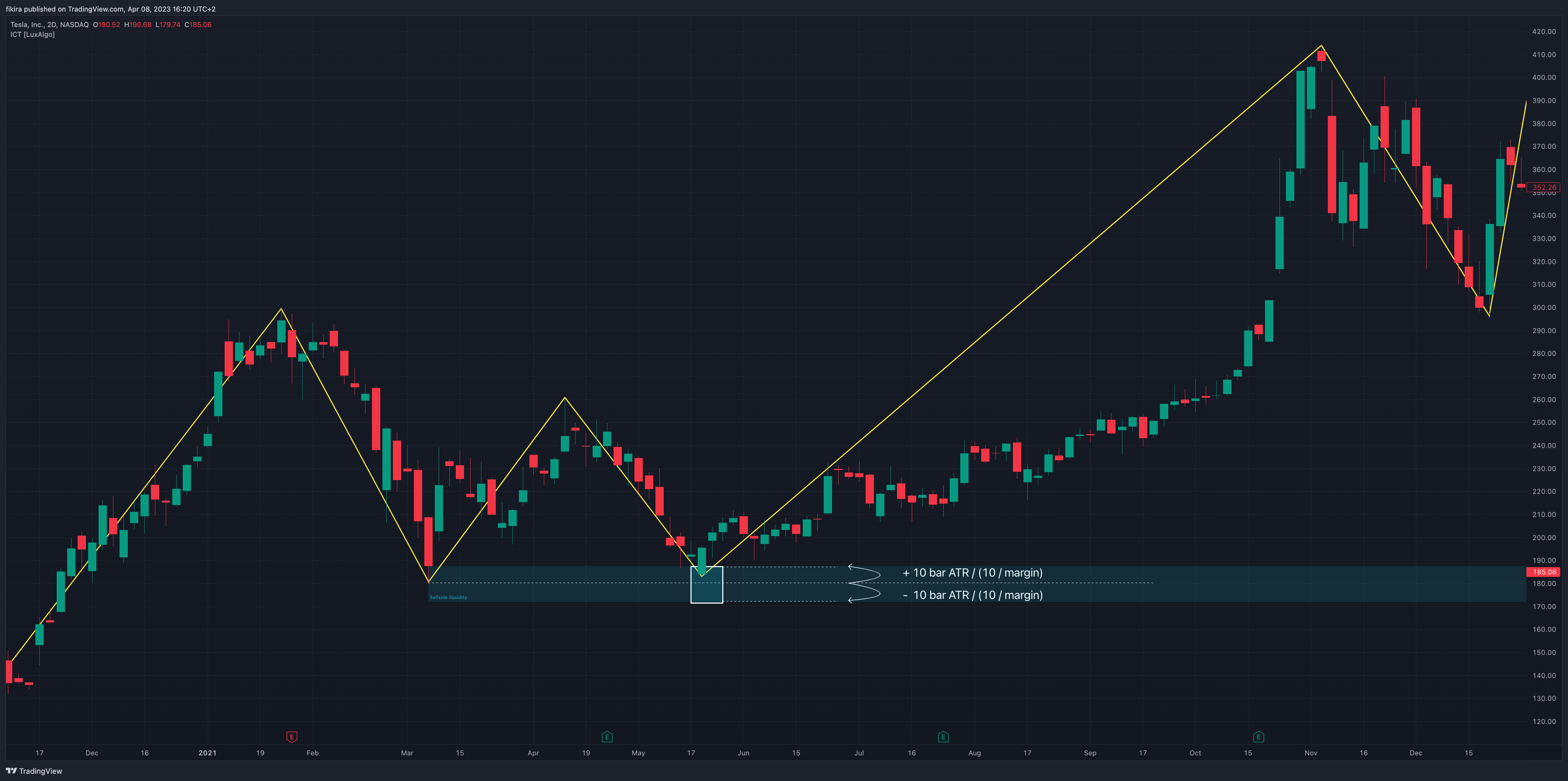
Task: Click the earnings marker before Aug
Action: tap(944, 737)
